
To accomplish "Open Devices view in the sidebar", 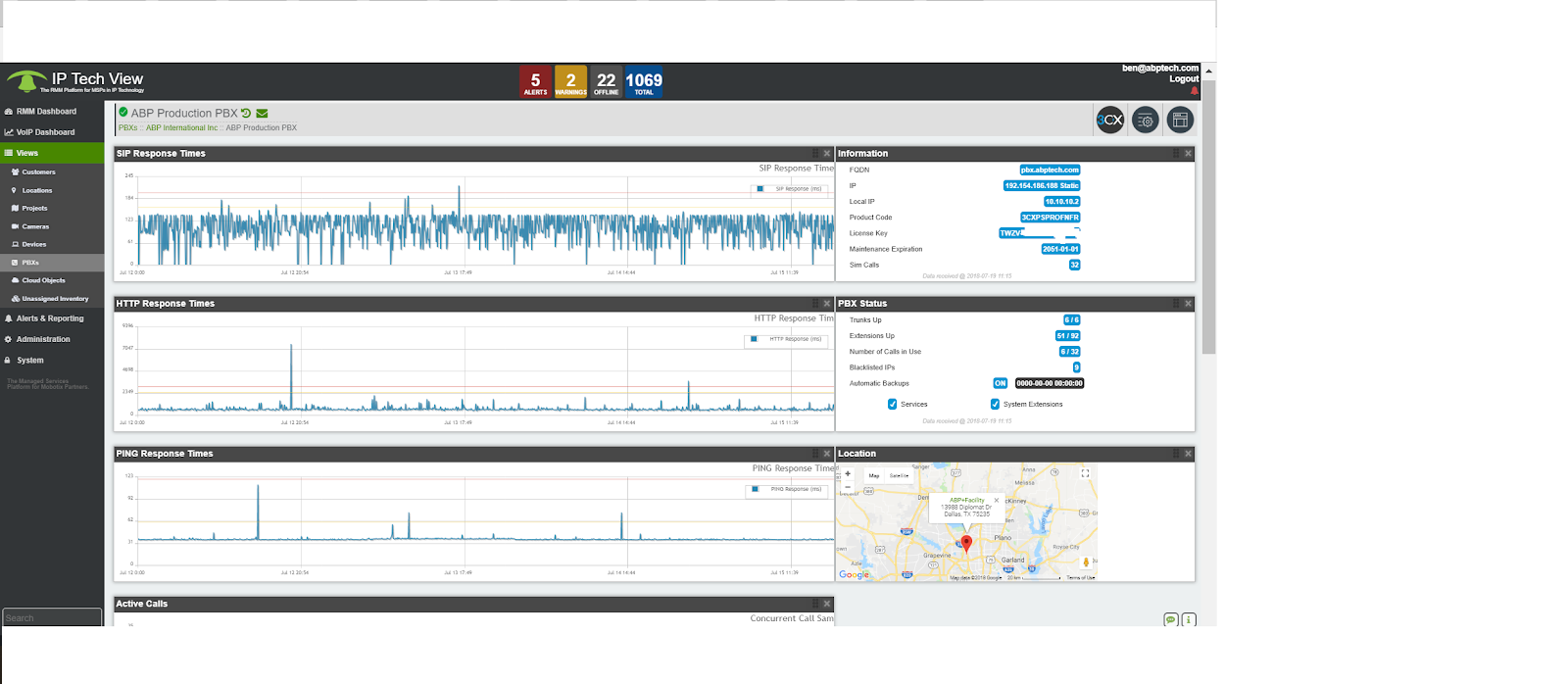I will (52, 244).
